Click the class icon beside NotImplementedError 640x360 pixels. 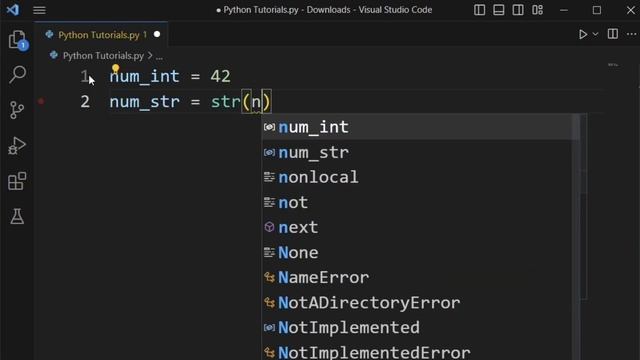(x=269, y=352)
